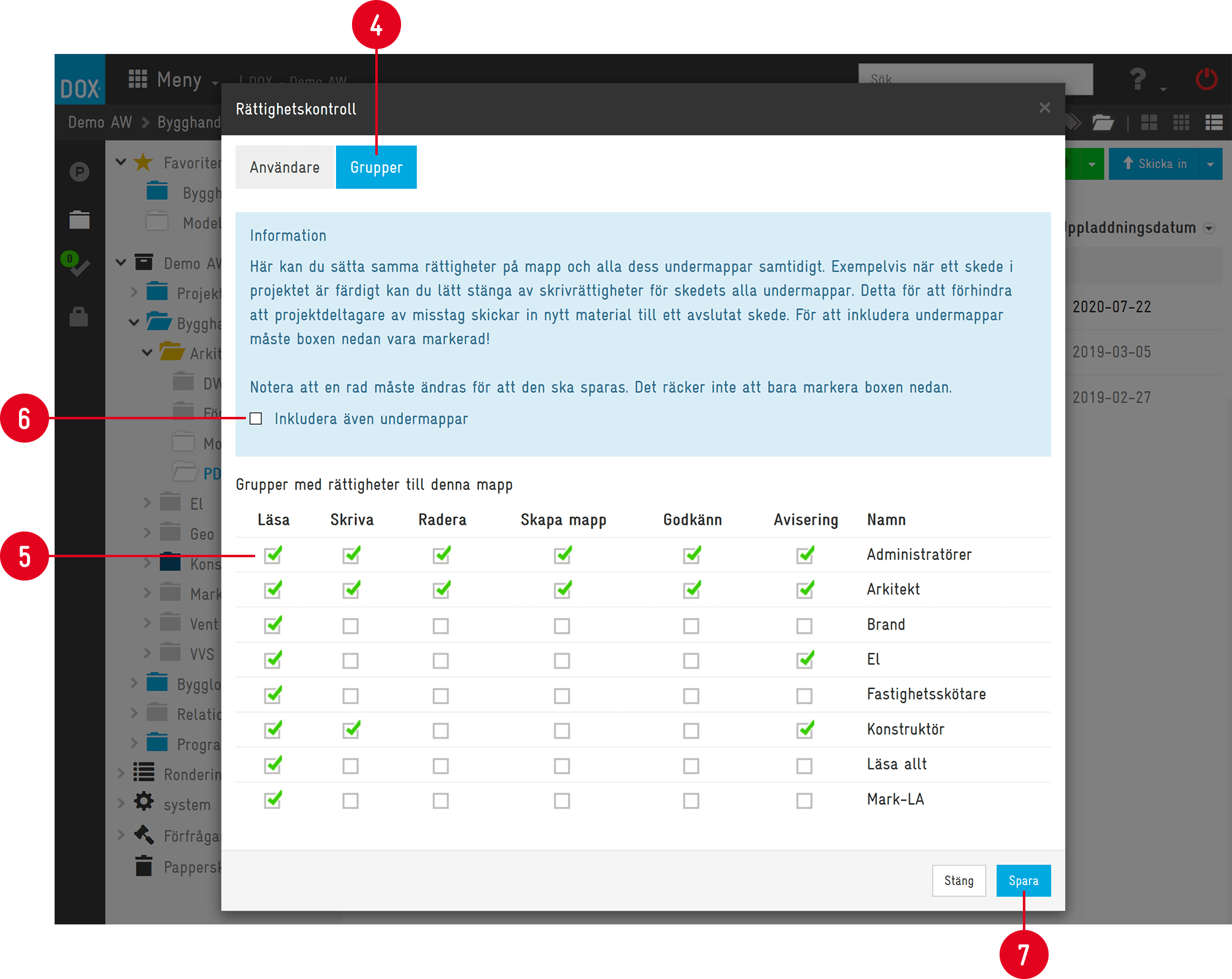The image size is (1232, 979).
Task: Uncheck Radera permission for Arkitekt
Action: pyautogui.click(x=441, y=590)
